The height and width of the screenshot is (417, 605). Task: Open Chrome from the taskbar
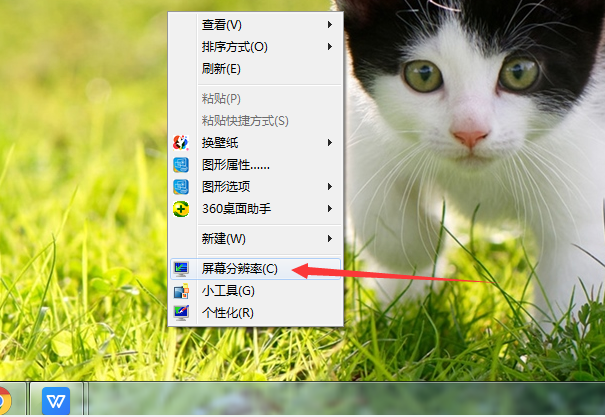pos(5,401)
